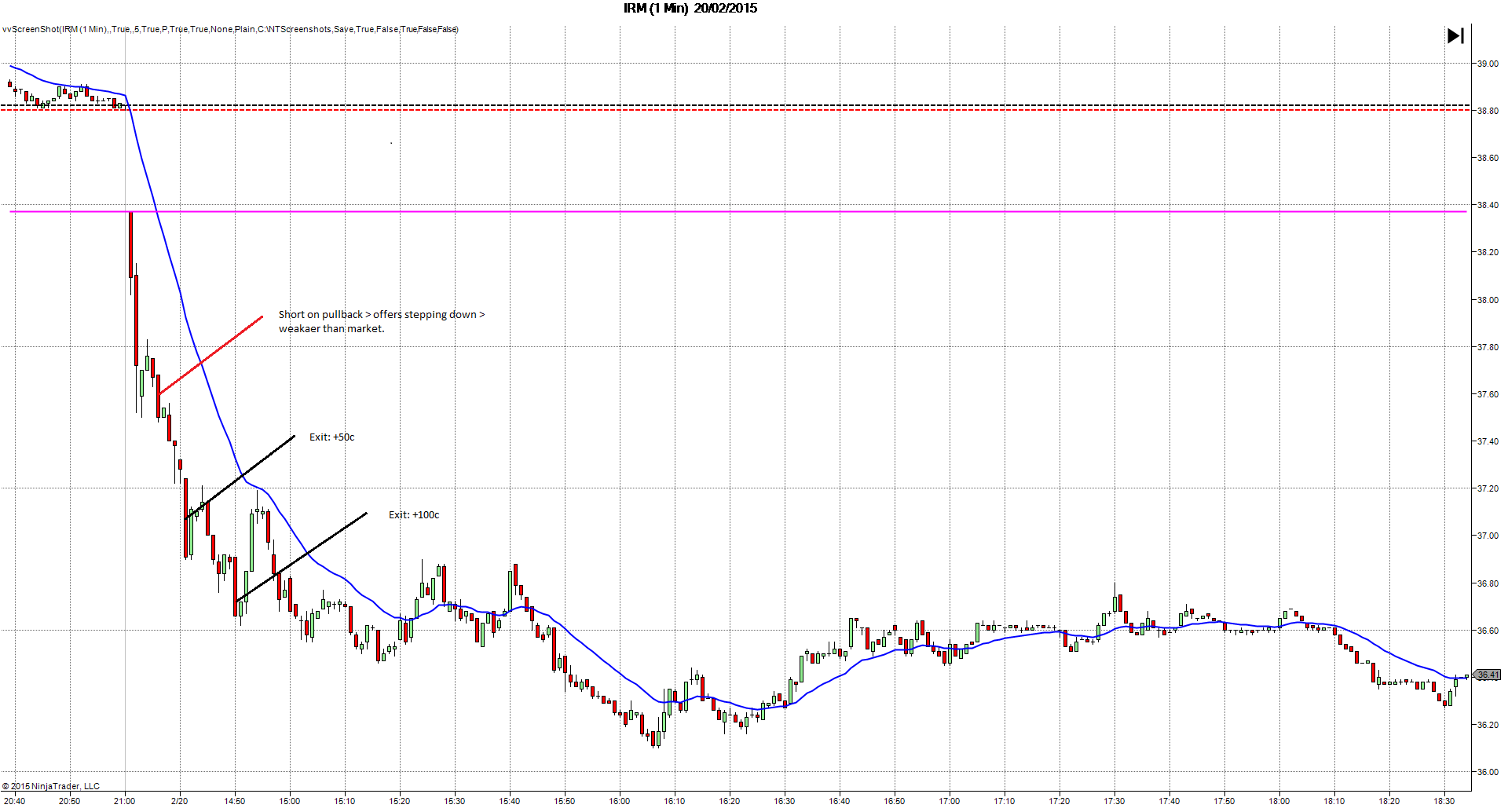Click the 15:20 time axis label
Viewport: 1508px width, 812px height.
pos(399,801)
